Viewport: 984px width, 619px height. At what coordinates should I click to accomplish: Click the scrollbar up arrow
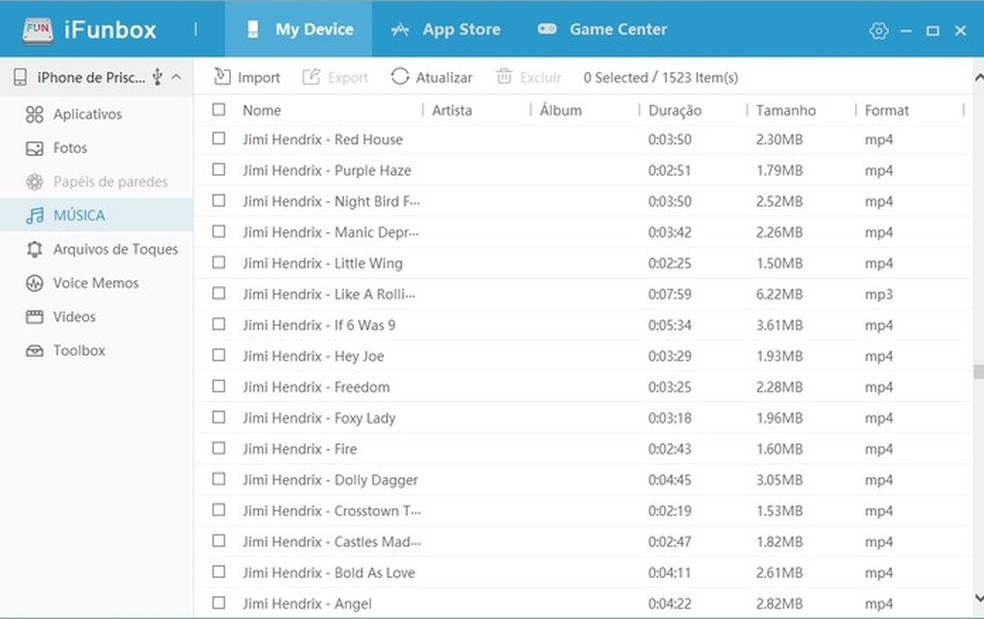[x=979, y=78]
